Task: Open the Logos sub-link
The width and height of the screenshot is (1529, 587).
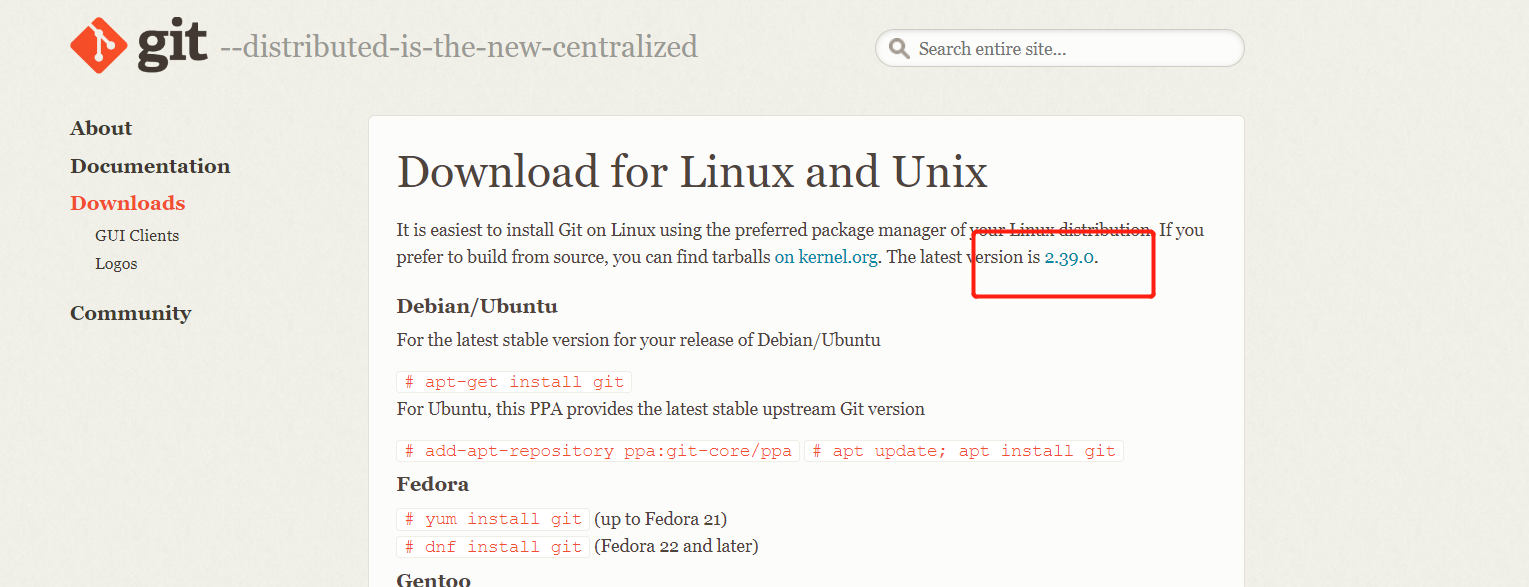Action: pyautogui.click(x=116, y=264)
